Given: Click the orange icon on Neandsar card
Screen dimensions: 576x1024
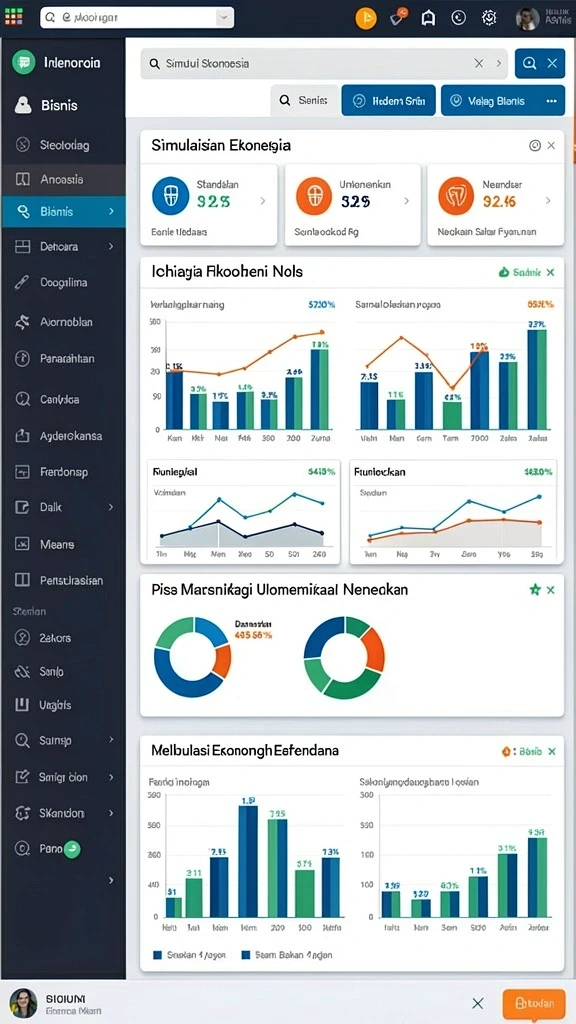Looking at the screenshot, I should point(456,196).
